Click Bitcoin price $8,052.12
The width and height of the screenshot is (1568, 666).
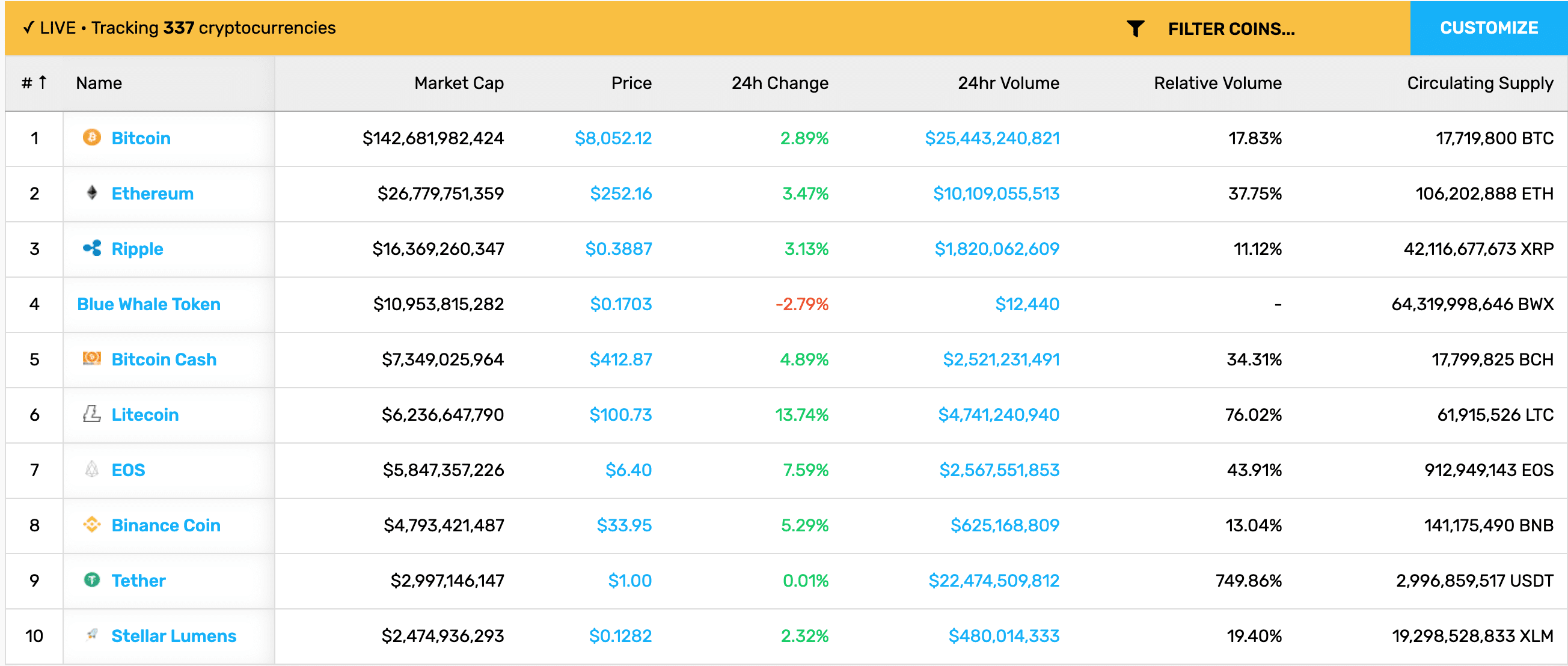click(x=614, y=138)
